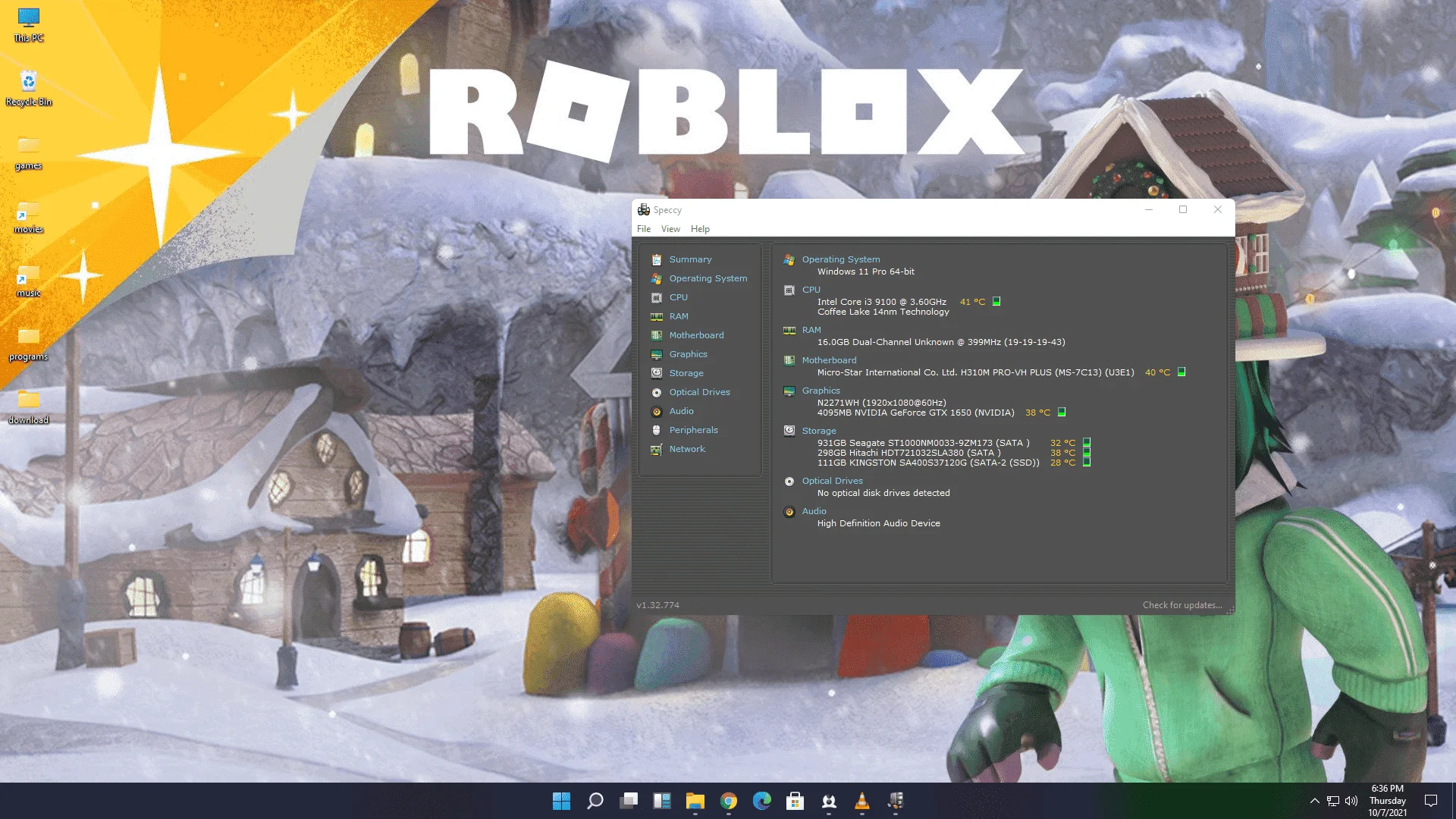
Task: Select the 'games' folder on the desktop
Action: coord(29,152)
